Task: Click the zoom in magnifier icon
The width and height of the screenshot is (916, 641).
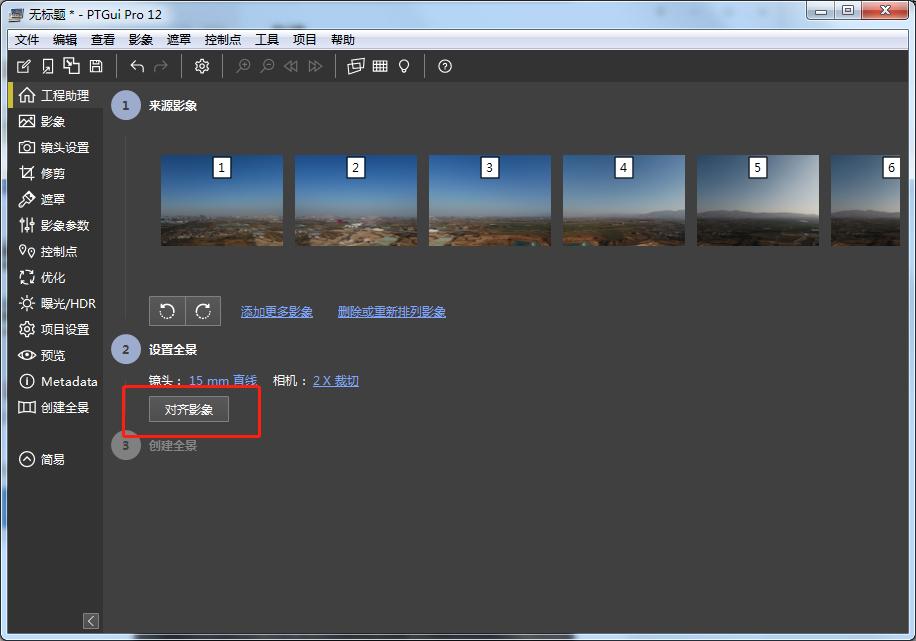Action: [x=243, y=66]
